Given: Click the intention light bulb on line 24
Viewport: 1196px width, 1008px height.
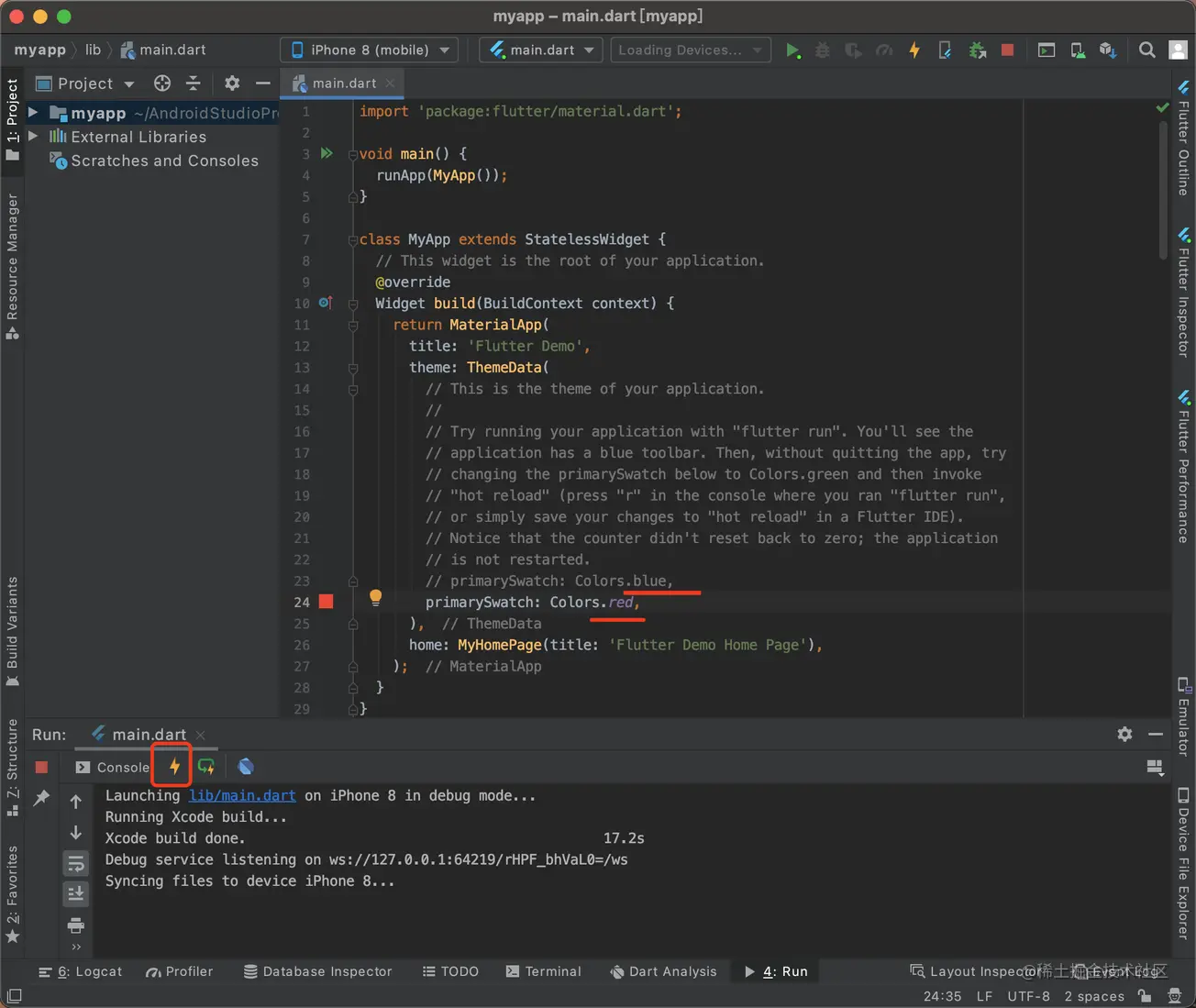Looking at the screenshot, I should [375, 598].
